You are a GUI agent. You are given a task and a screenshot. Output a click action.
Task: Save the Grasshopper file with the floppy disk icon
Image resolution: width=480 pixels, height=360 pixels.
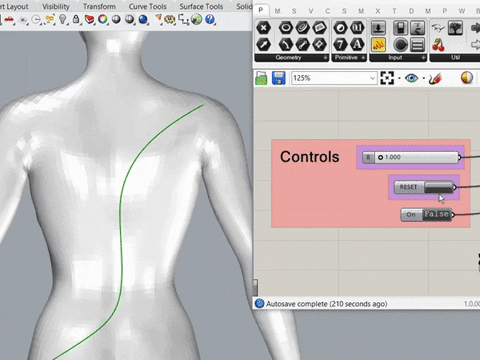278,78
